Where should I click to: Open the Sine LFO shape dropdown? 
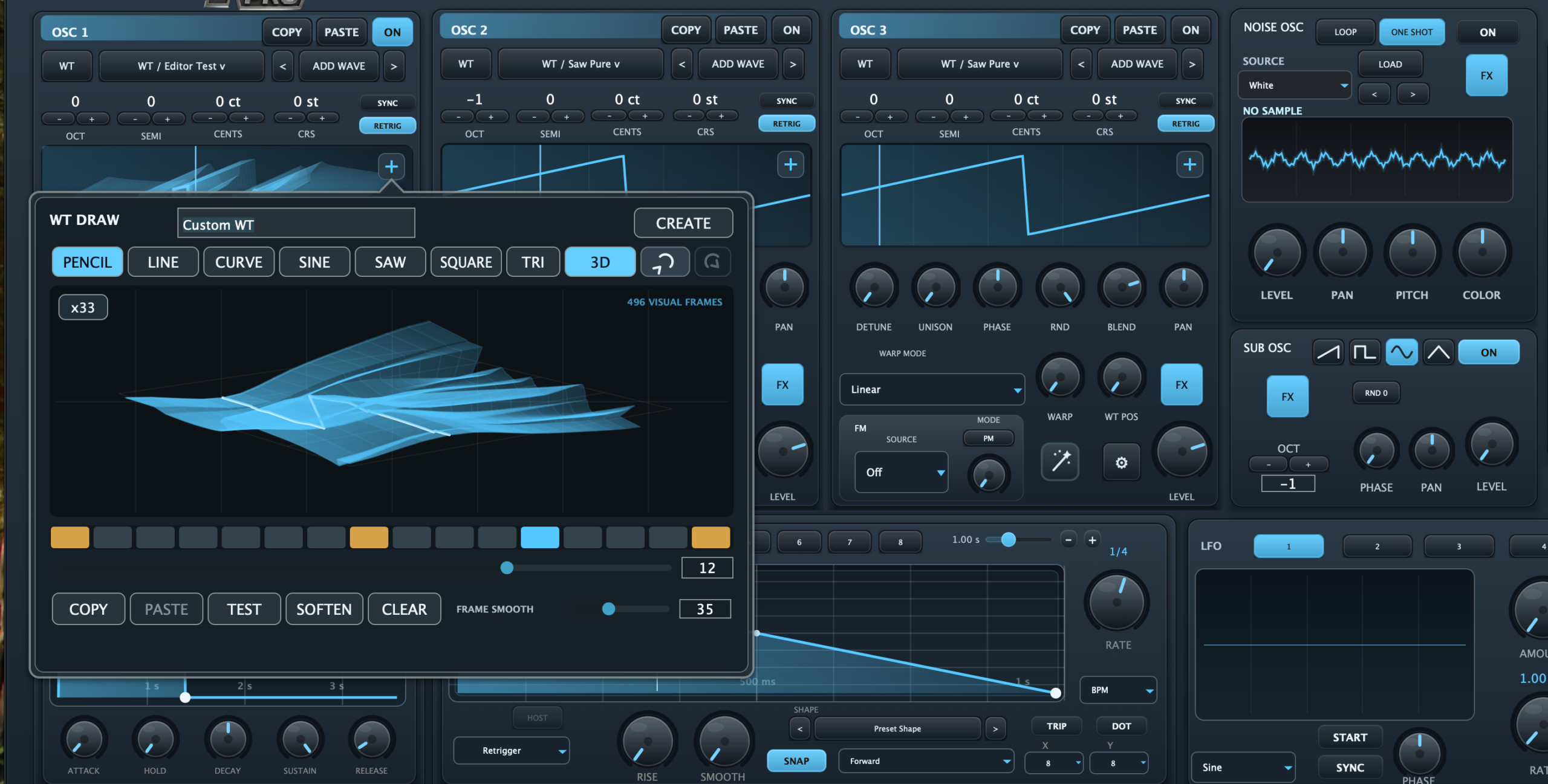(x=1243, y=767)
